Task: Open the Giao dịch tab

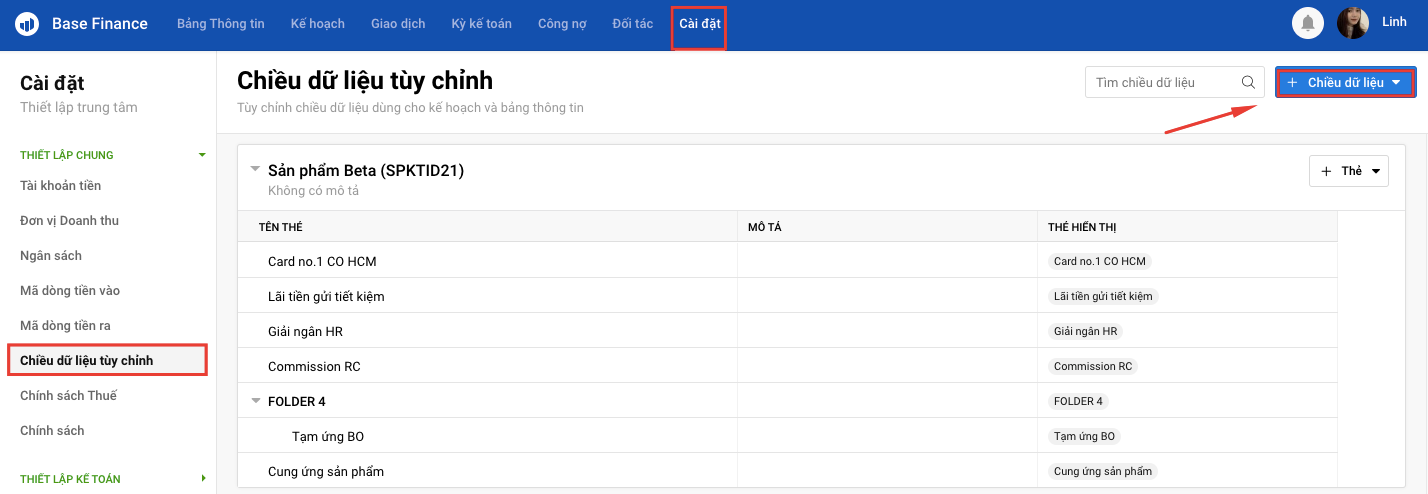Action: tap(398, 23)
